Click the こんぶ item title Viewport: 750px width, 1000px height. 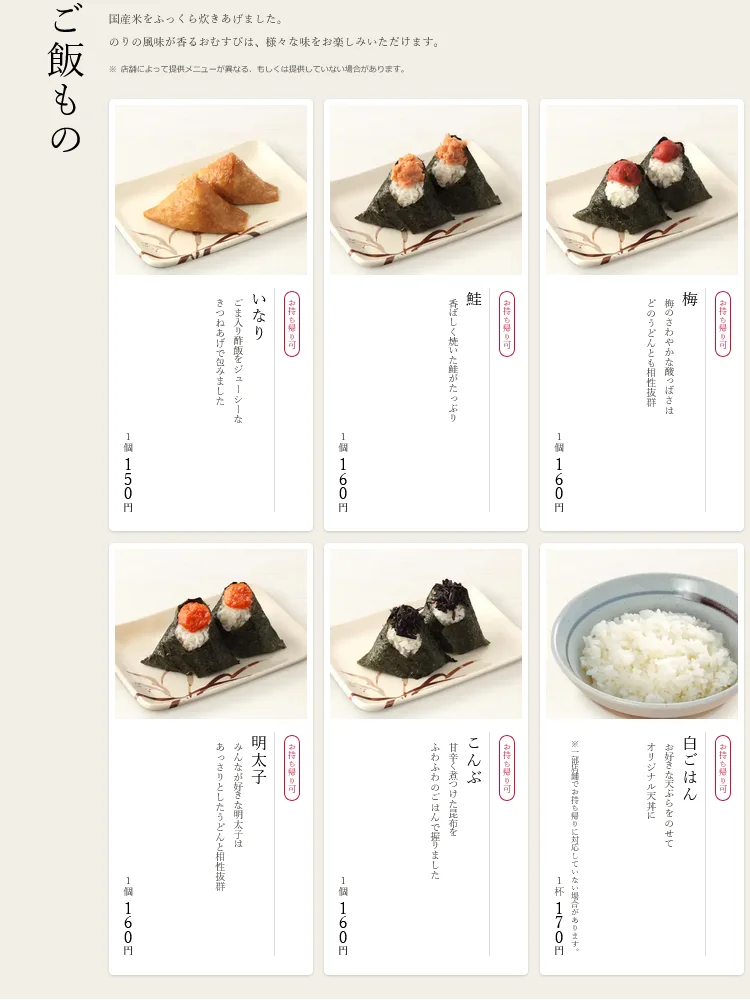tap(474, 760)
